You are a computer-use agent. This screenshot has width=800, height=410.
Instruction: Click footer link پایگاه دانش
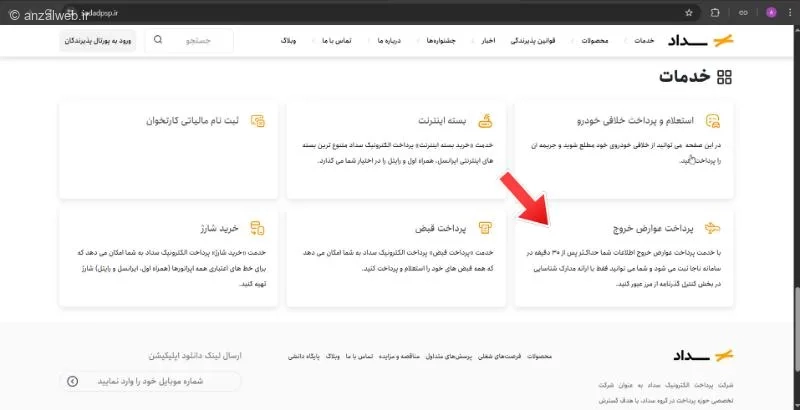pos(304,356)
